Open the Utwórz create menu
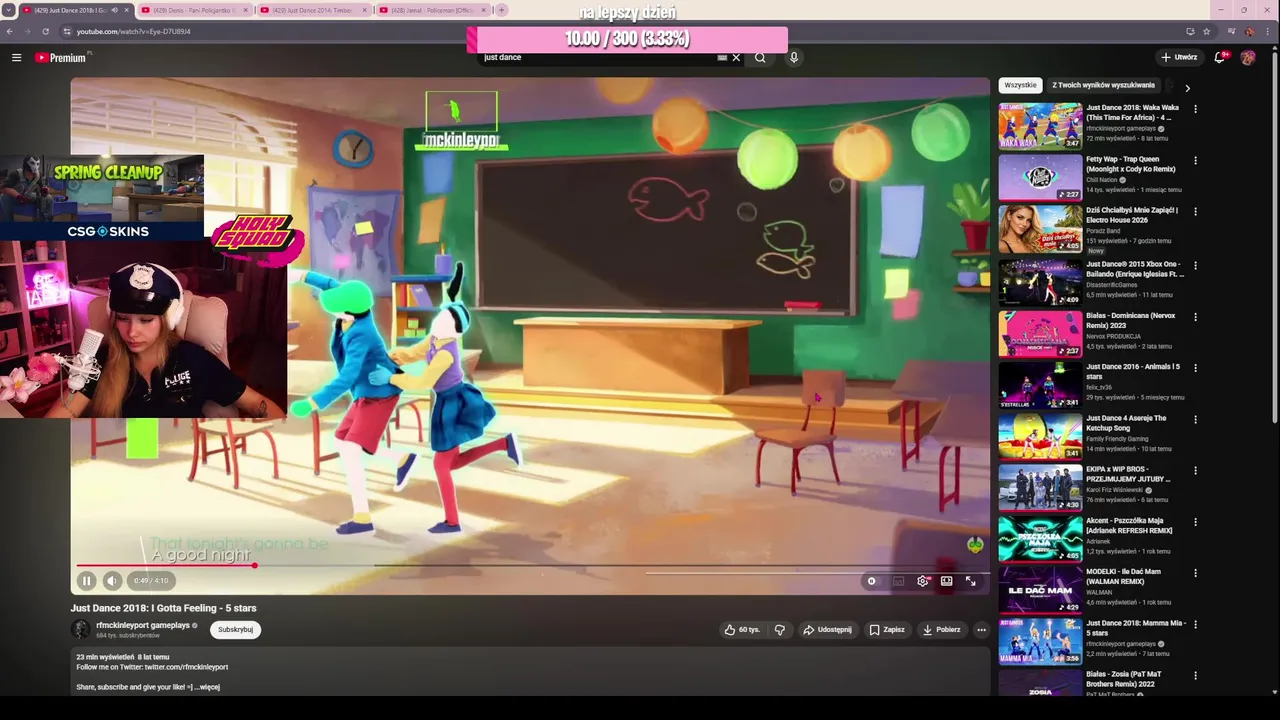 pyautogui.click(x=1179, y=58)
